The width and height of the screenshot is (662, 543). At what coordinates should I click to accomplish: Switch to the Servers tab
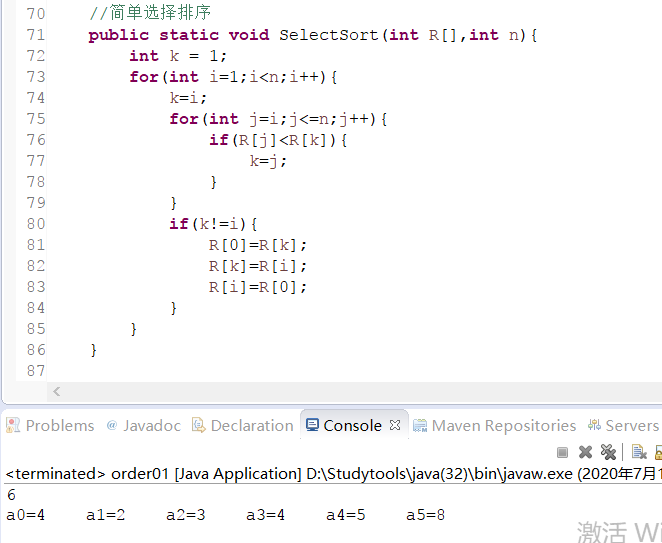(631, 425)
